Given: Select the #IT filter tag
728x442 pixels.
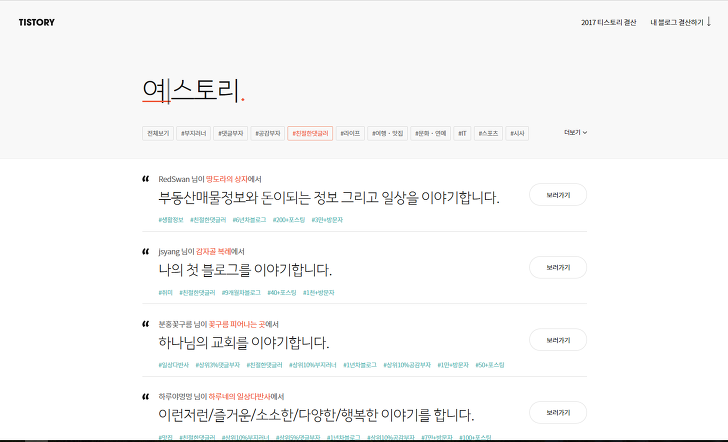Looking at the screenshot, I should tap(462, 133).
